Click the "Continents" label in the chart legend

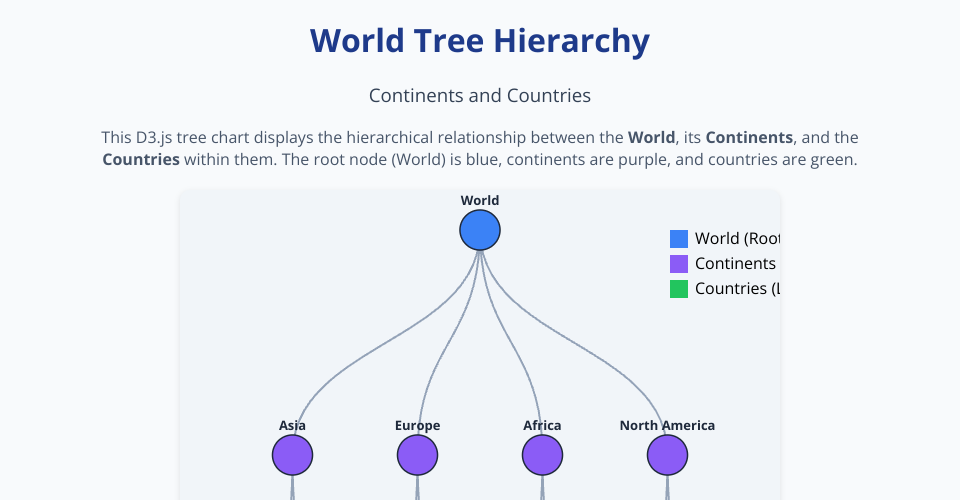[735, 264]
